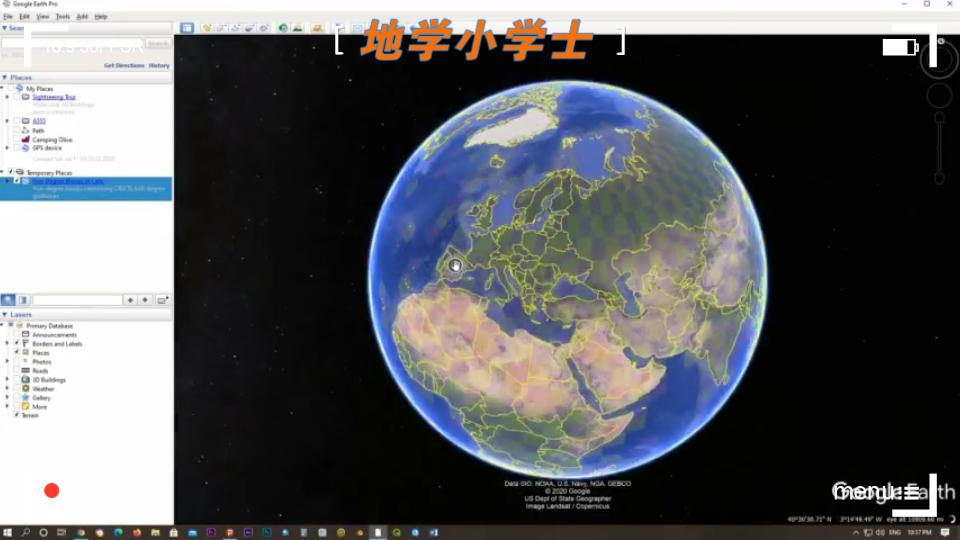This screenshot has height=540, width=960.
Task: Open the File menu
Action: click(8, 17)
